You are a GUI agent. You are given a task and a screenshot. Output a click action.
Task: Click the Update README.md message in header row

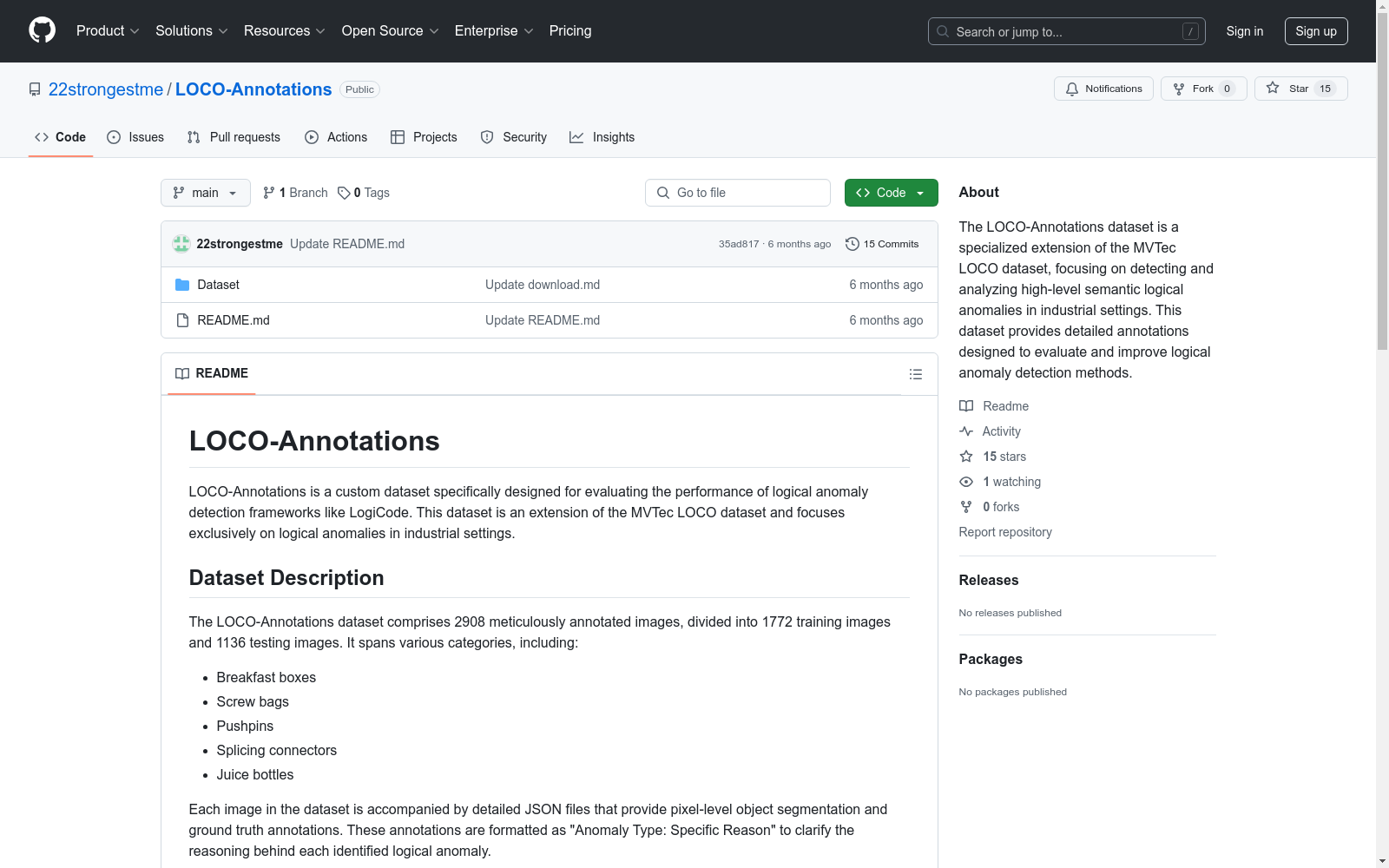pyautogui.click(x=347, y=244)
